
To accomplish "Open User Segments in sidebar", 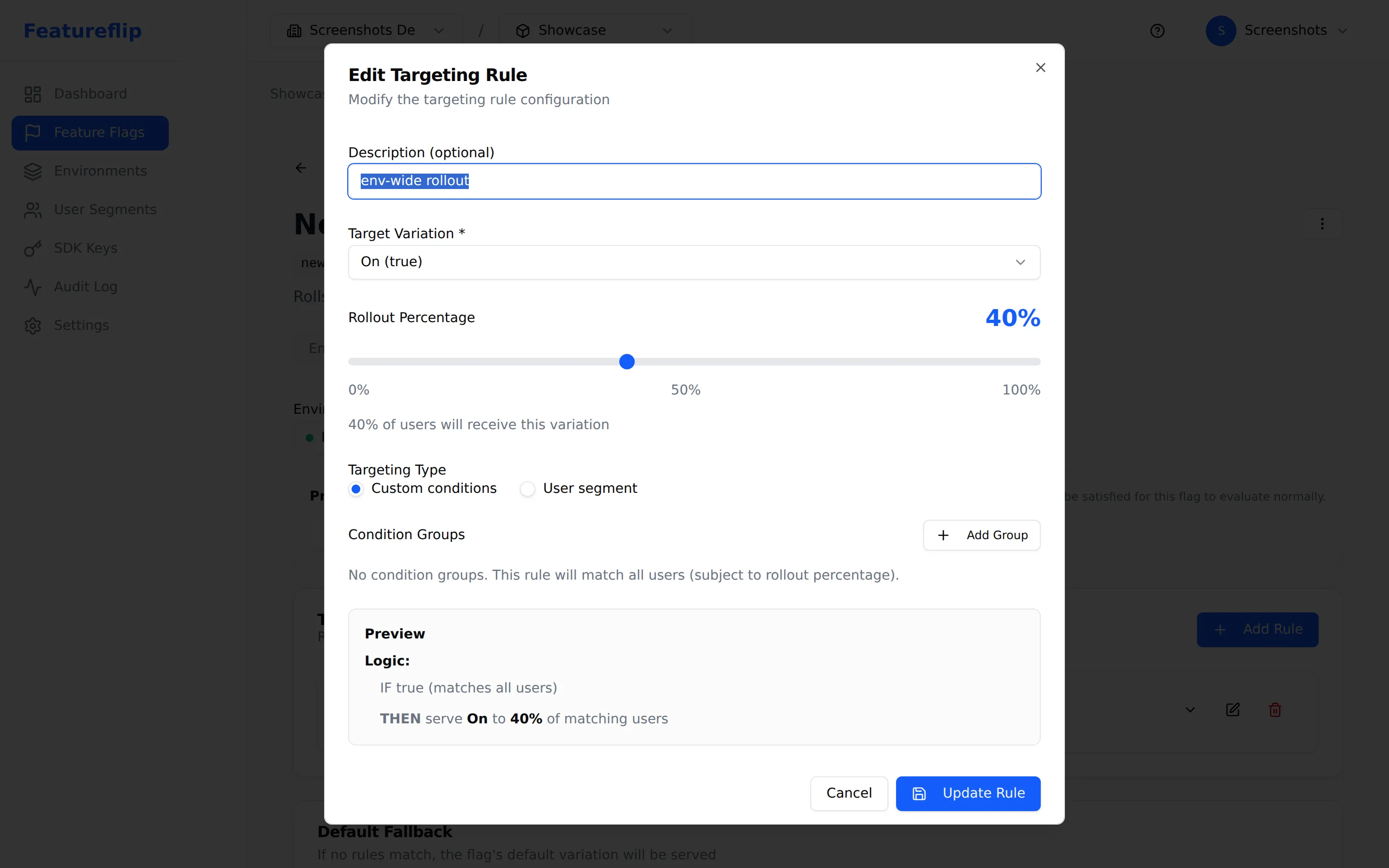I will coord(90,210).
